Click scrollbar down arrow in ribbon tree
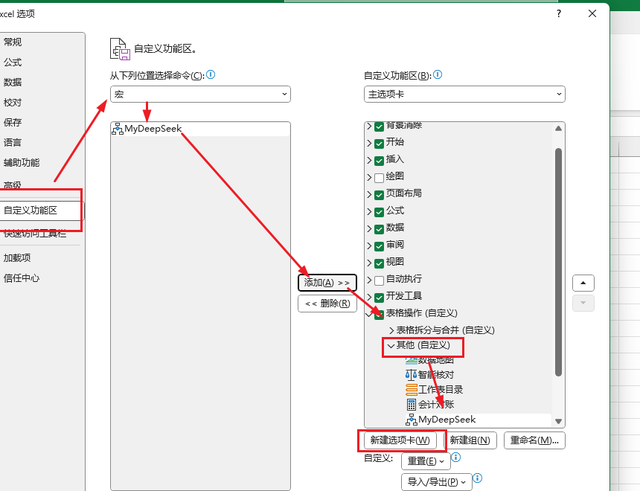This screenshot has height=491, width=640. (558, 421)
